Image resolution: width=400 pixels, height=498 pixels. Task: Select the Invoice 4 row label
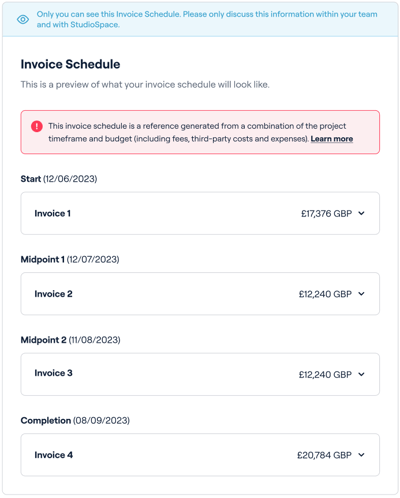(x=54, y=455)
